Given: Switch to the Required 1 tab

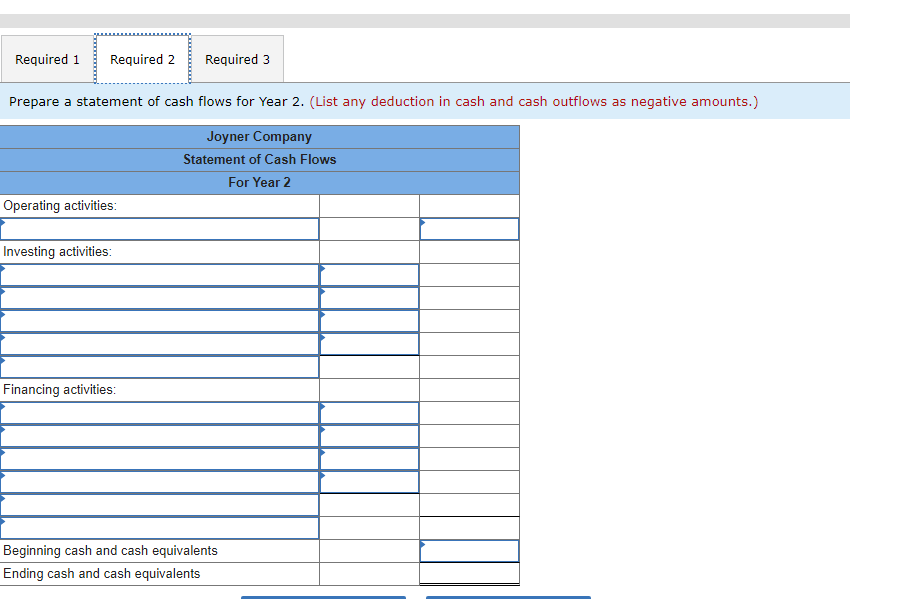Looking at the screenshot, I should click(46, 59).
